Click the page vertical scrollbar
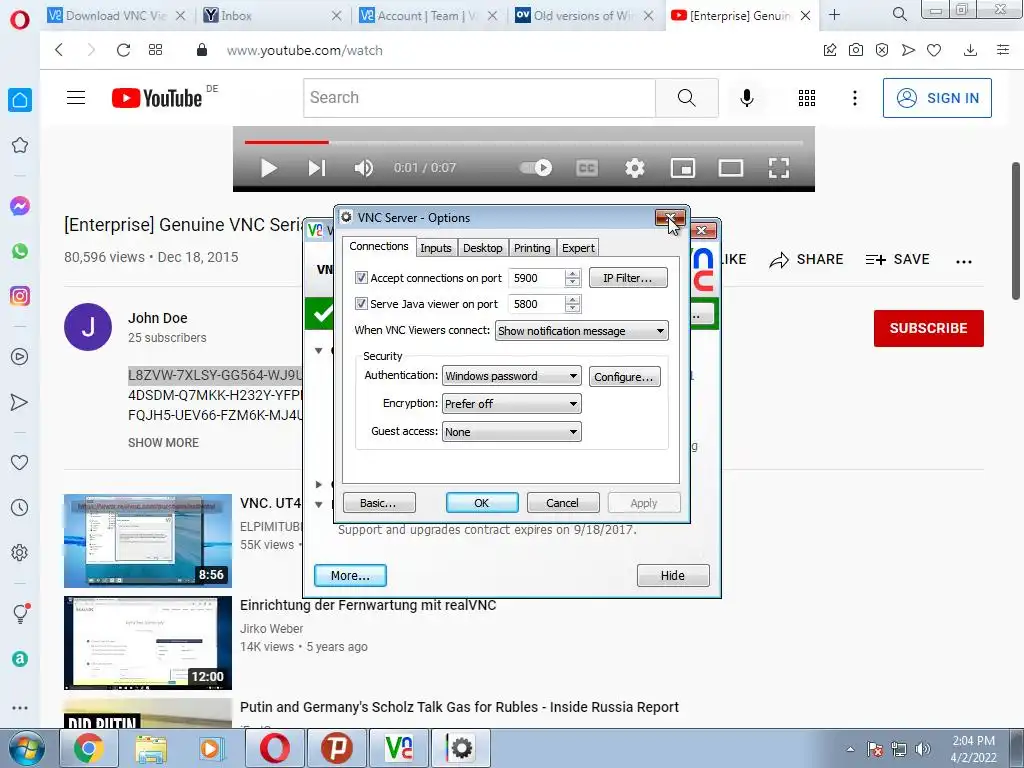This screenshot has height=768, width=1024. 1016,231
